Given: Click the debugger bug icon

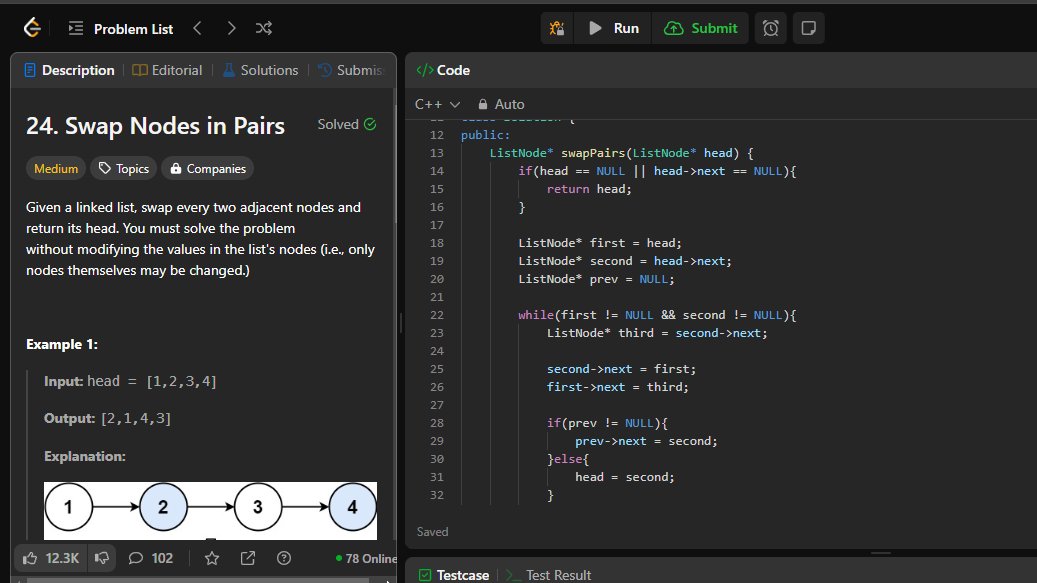Looking at the screenshot, I should tap(557, 28).
